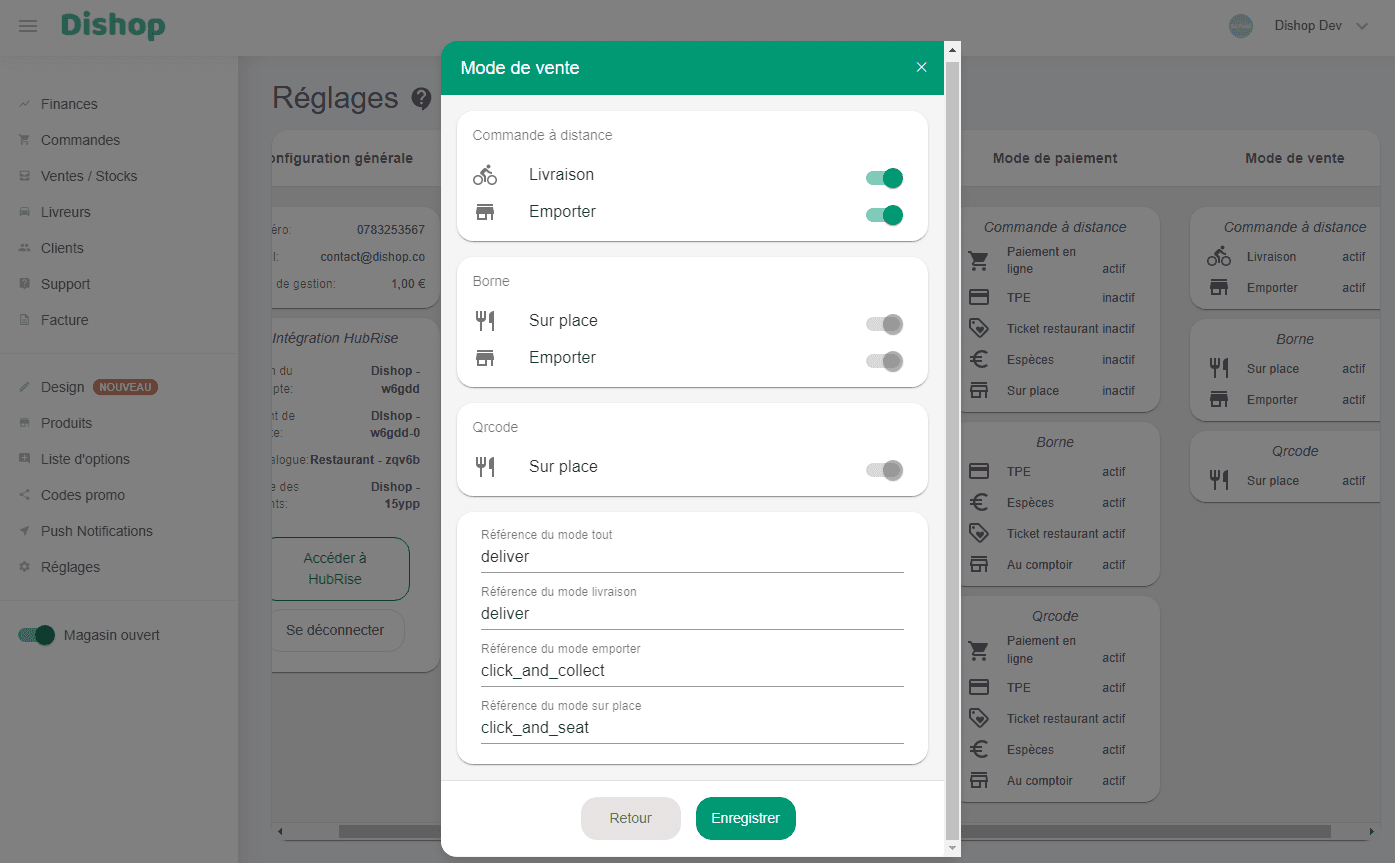Enable Sur place switch under Borne
This screenshot has height=863, width=1395.
click(x=885, y=324)
